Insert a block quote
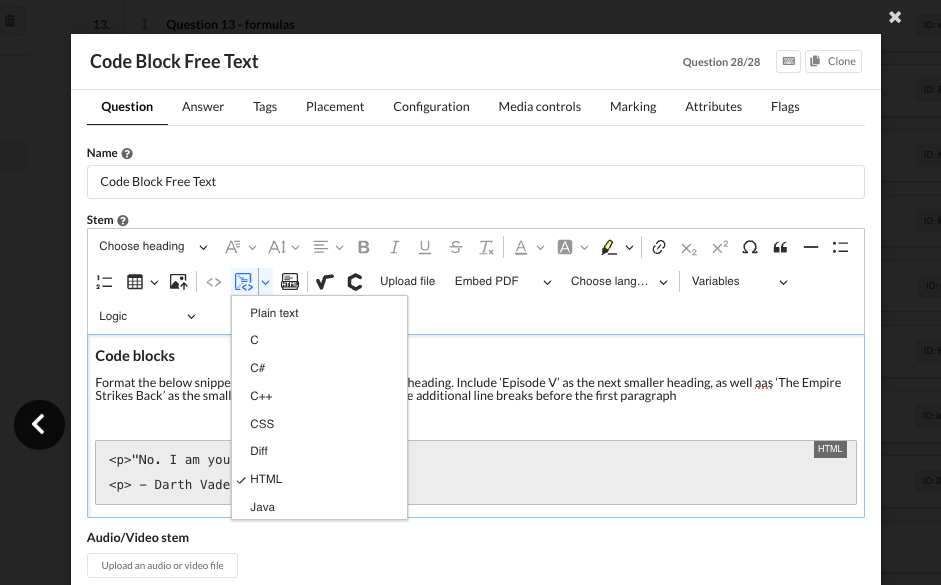Viewport: 941px width, 585px height. 780,247
